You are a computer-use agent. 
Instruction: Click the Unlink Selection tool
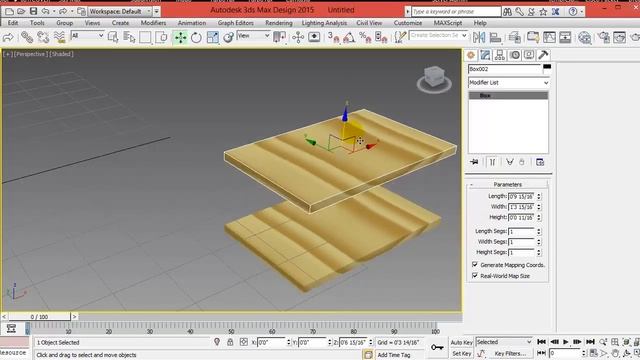click(x=43, y=37)
